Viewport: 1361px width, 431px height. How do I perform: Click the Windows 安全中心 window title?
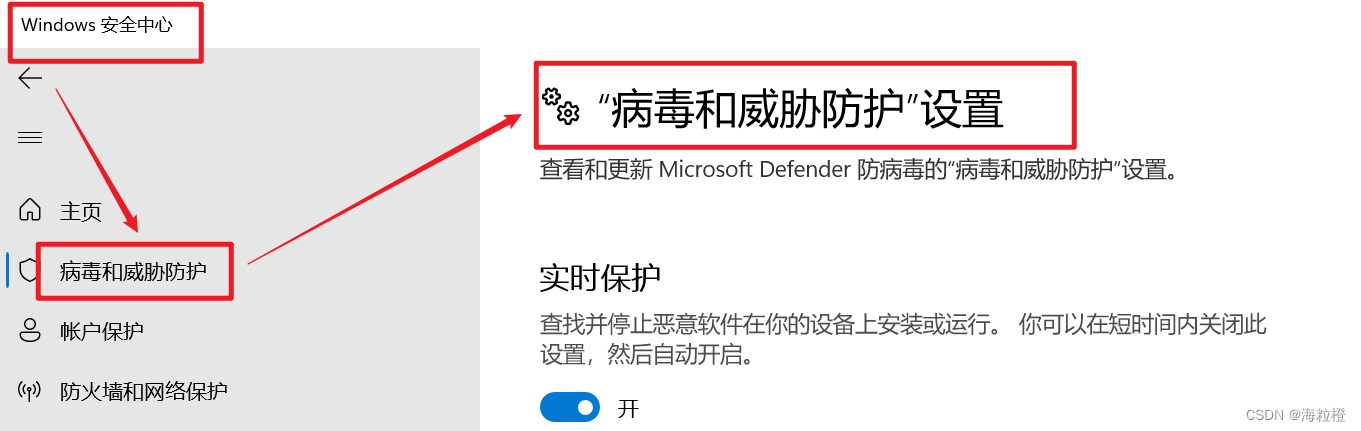pos(97,25)
